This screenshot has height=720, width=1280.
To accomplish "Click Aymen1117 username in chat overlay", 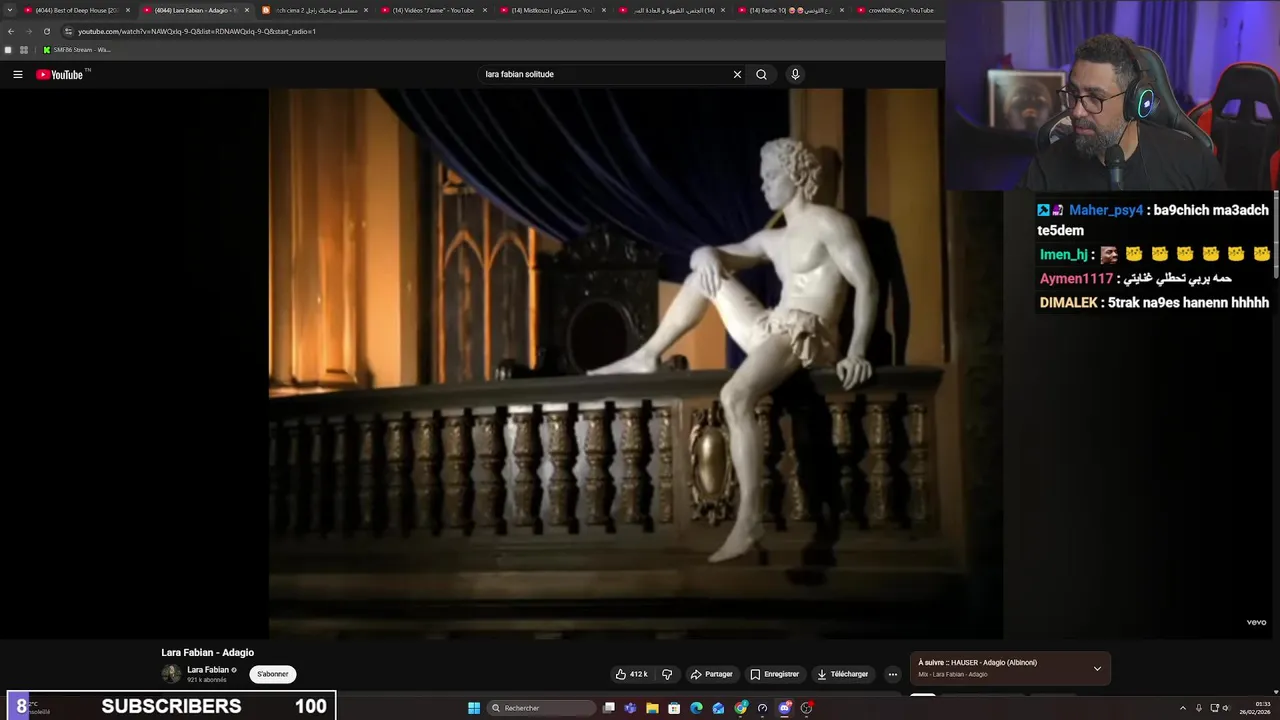I will 1076,279.
